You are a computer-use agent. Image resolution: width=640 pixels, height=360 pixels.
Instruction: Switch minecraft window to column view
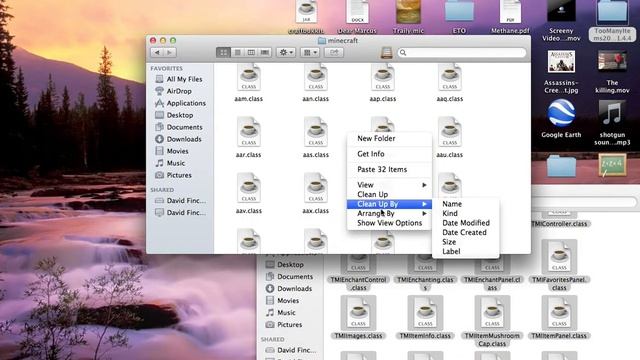pos(251,52)
